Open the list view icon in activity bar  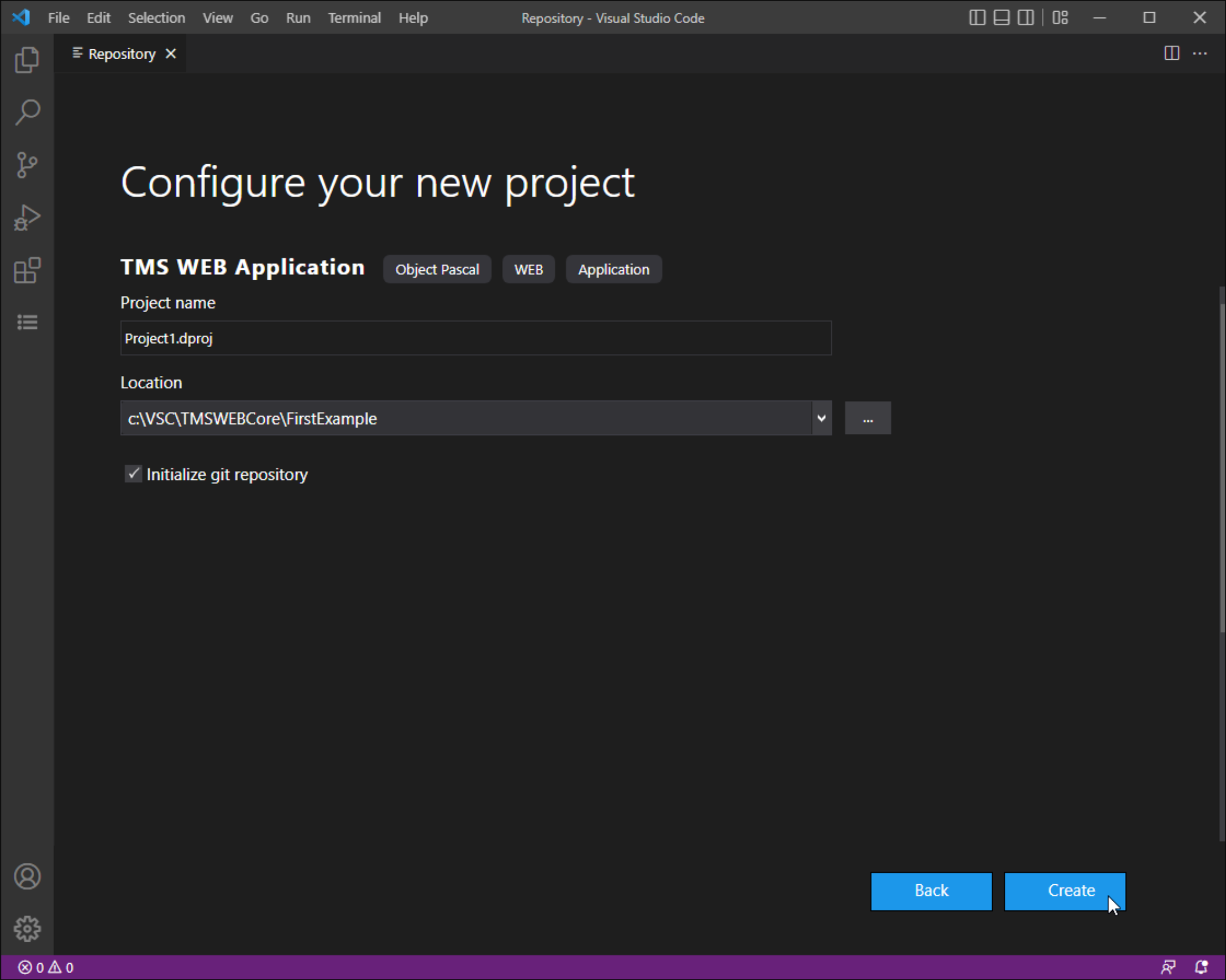click(x=27, y=322)
